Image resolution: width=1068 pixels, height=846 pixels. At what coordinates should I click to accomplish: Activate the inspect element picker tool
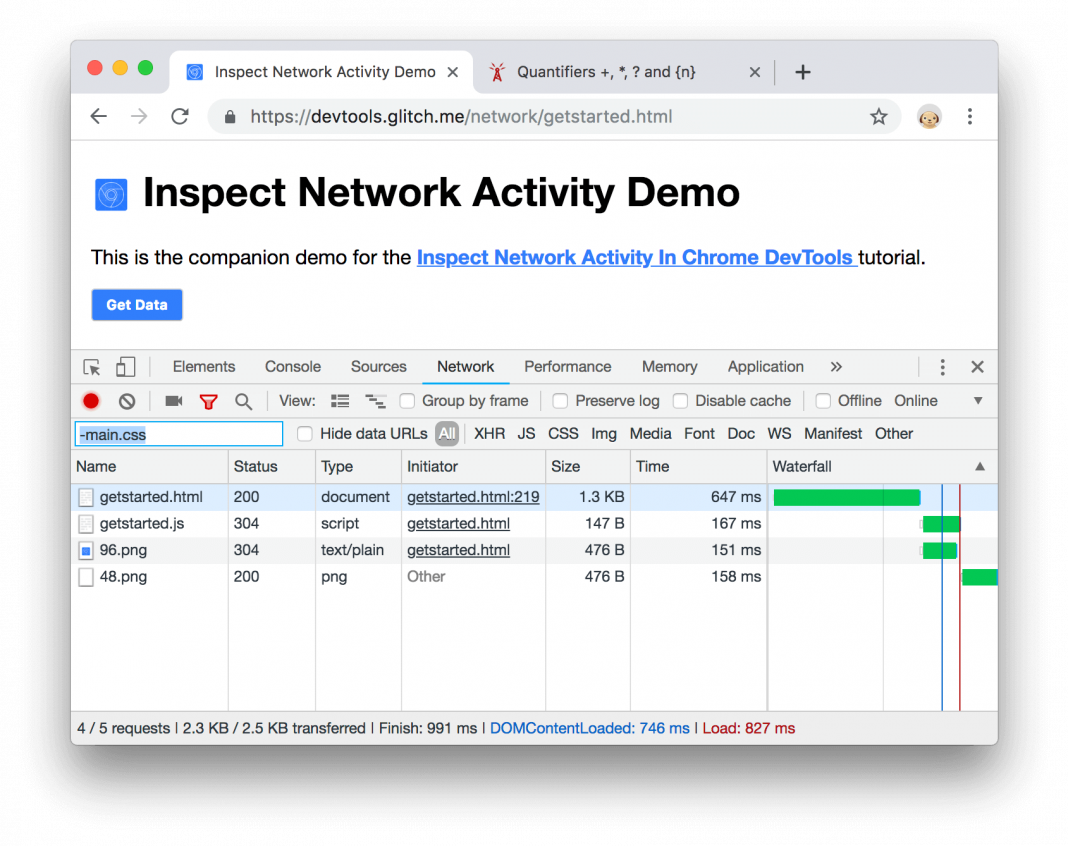click(x=89, y=367)
